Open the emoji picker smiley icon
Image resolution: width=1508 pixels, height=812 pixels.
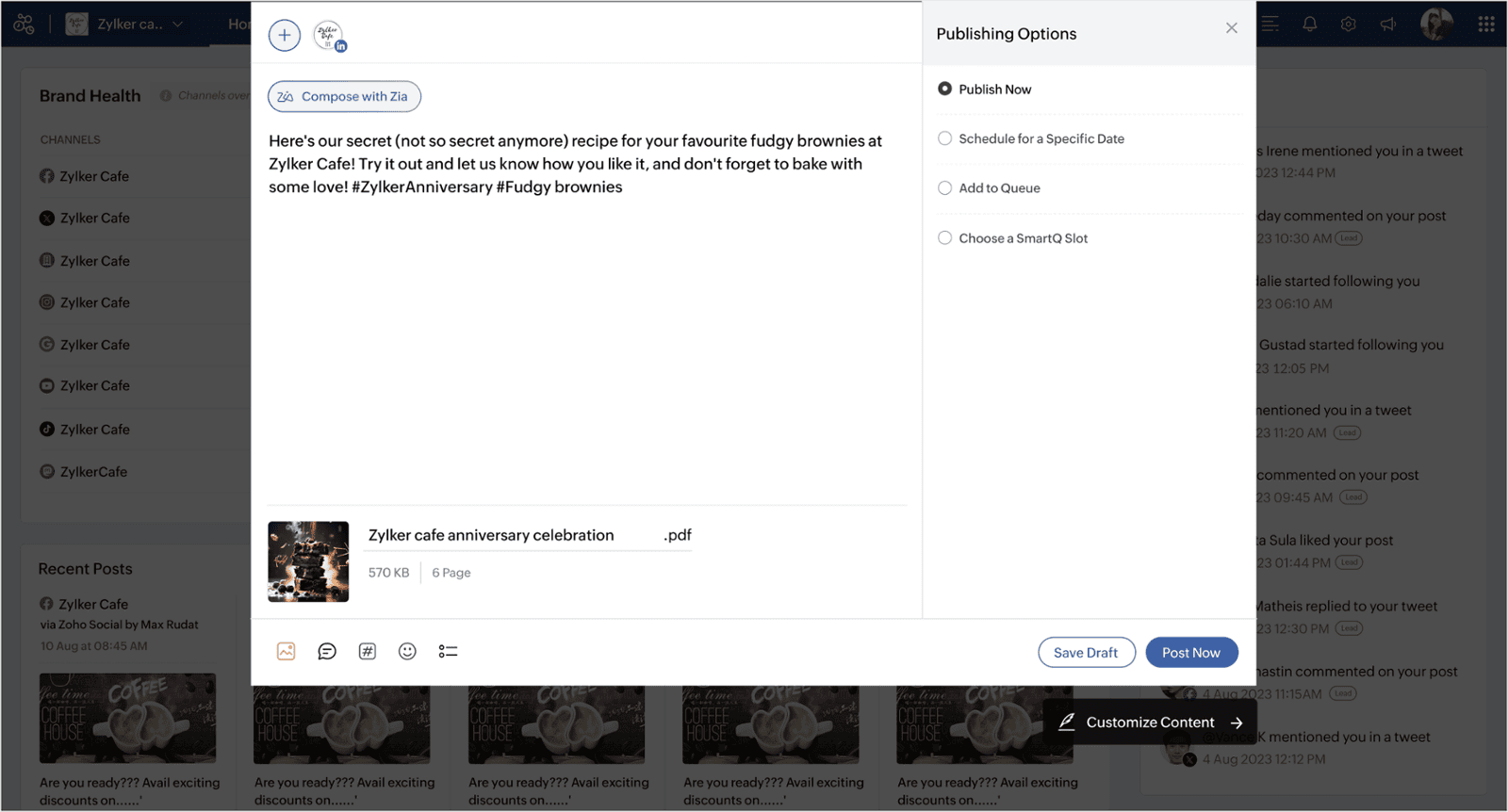(x=407, y=651)
